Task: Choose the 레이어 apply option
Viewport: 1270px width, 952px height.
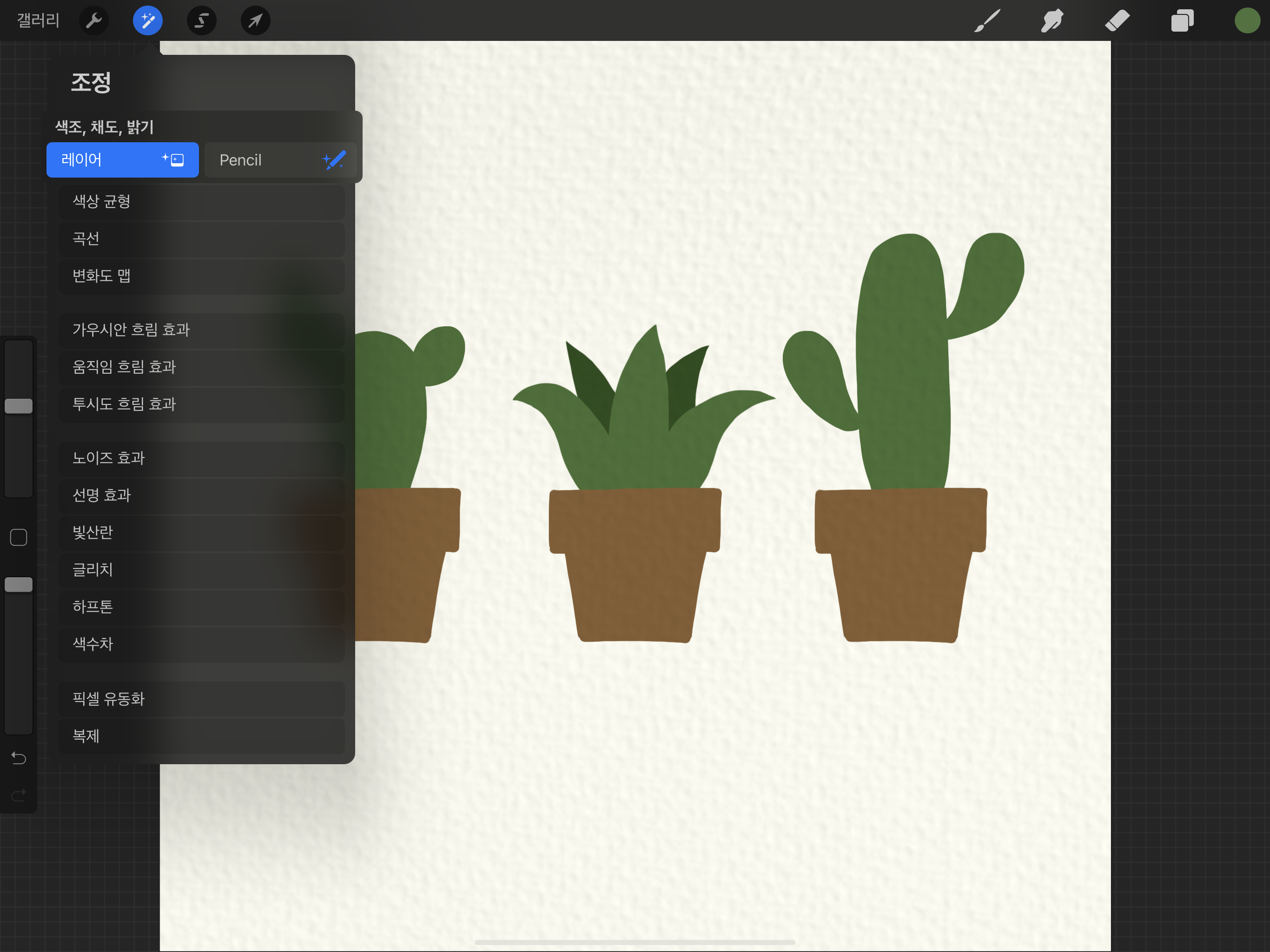Action: coord(122,159)
